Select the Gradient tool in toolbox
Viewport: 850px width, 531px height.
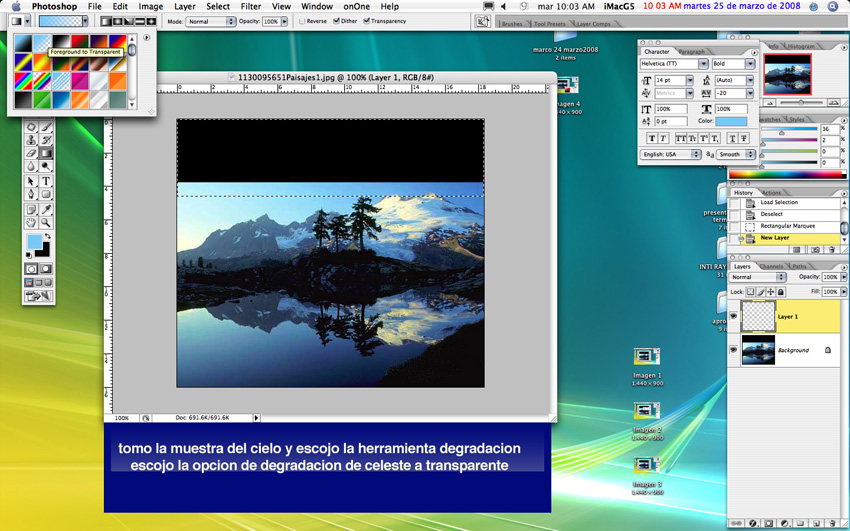pos(46,153)
